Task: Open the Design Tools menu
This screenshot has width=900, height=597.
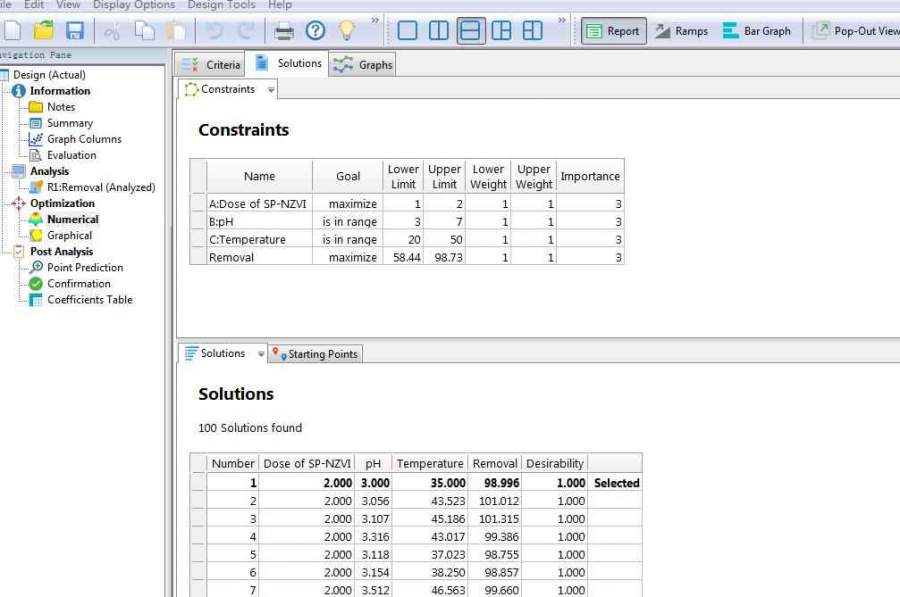Action: [221, 5]
